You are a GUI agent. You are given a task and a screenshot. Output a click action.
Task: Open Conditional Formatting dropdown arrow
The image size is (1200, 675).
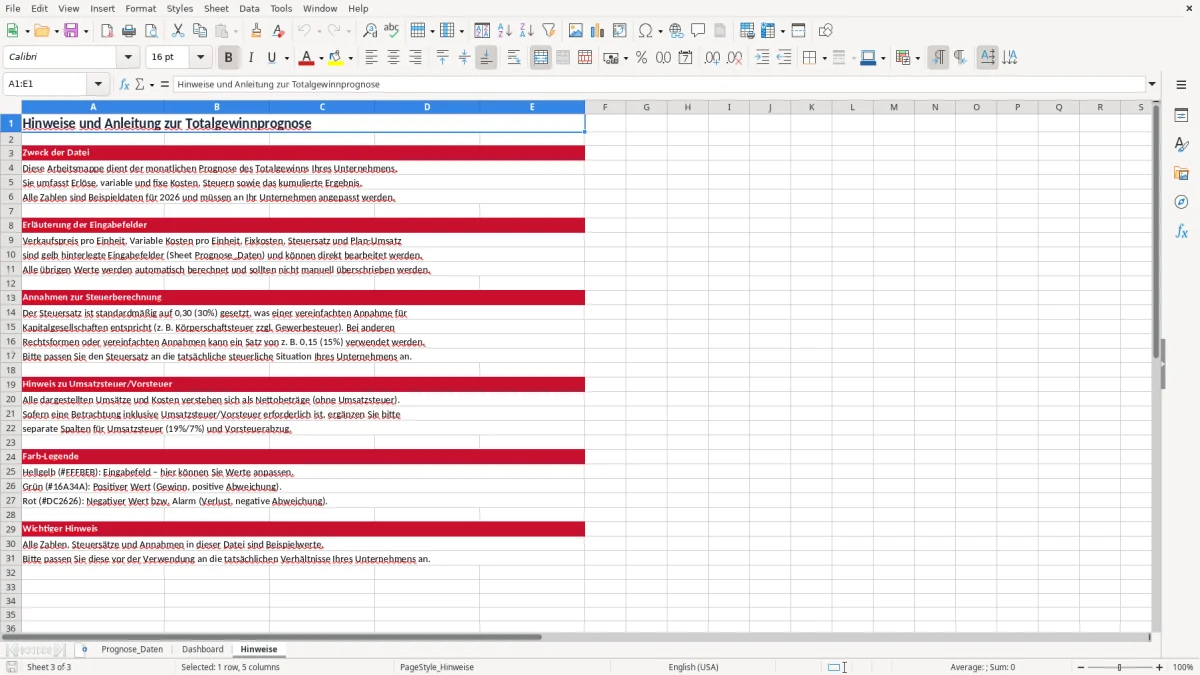tap(917, 58)
